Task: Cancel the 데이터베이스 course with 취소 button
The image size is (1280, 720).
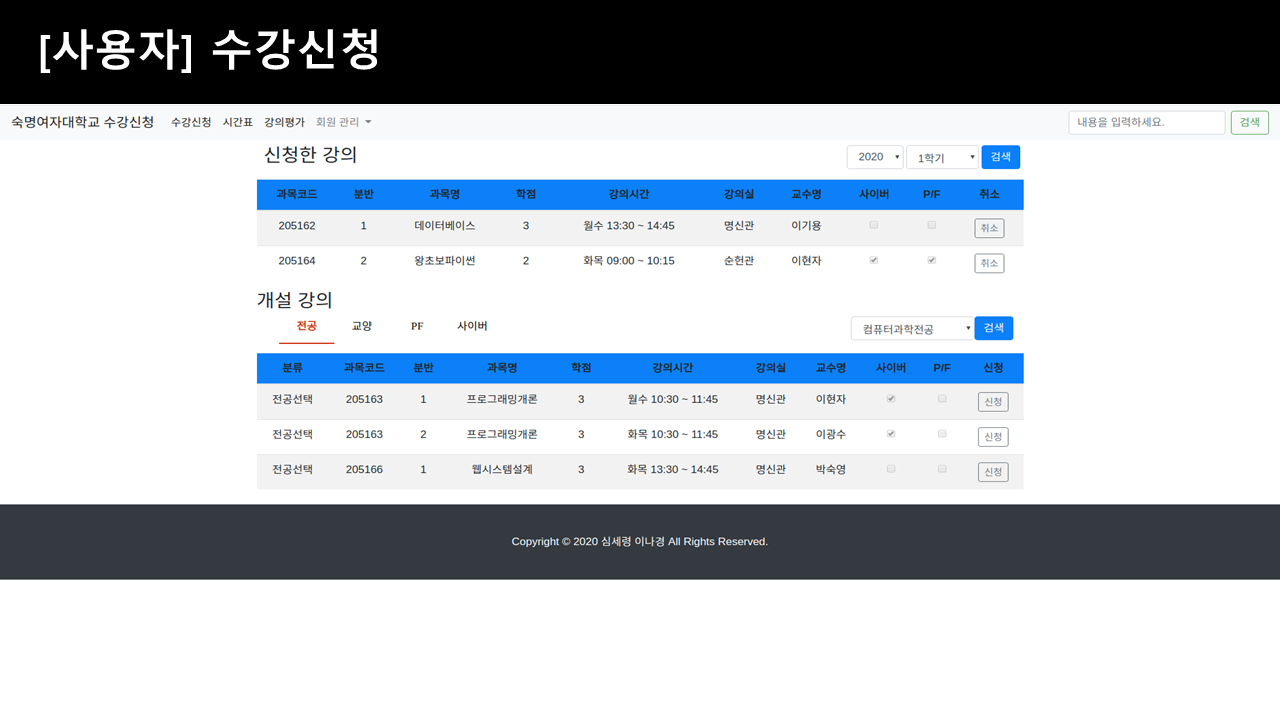Action: pos(989,228)
